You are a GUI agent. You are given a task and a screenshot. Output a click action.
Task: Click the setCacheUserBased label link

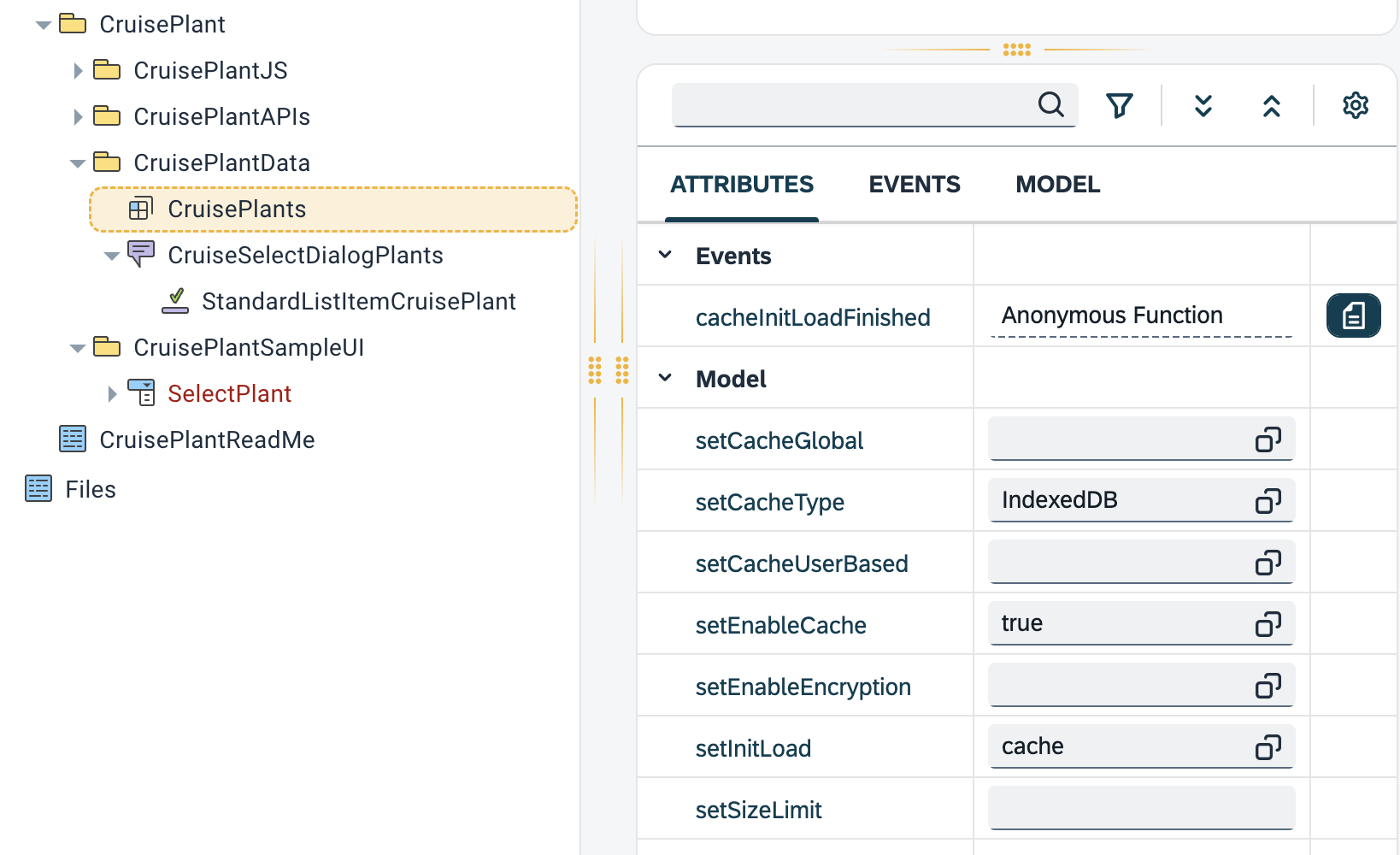click(x=802, y=563)
